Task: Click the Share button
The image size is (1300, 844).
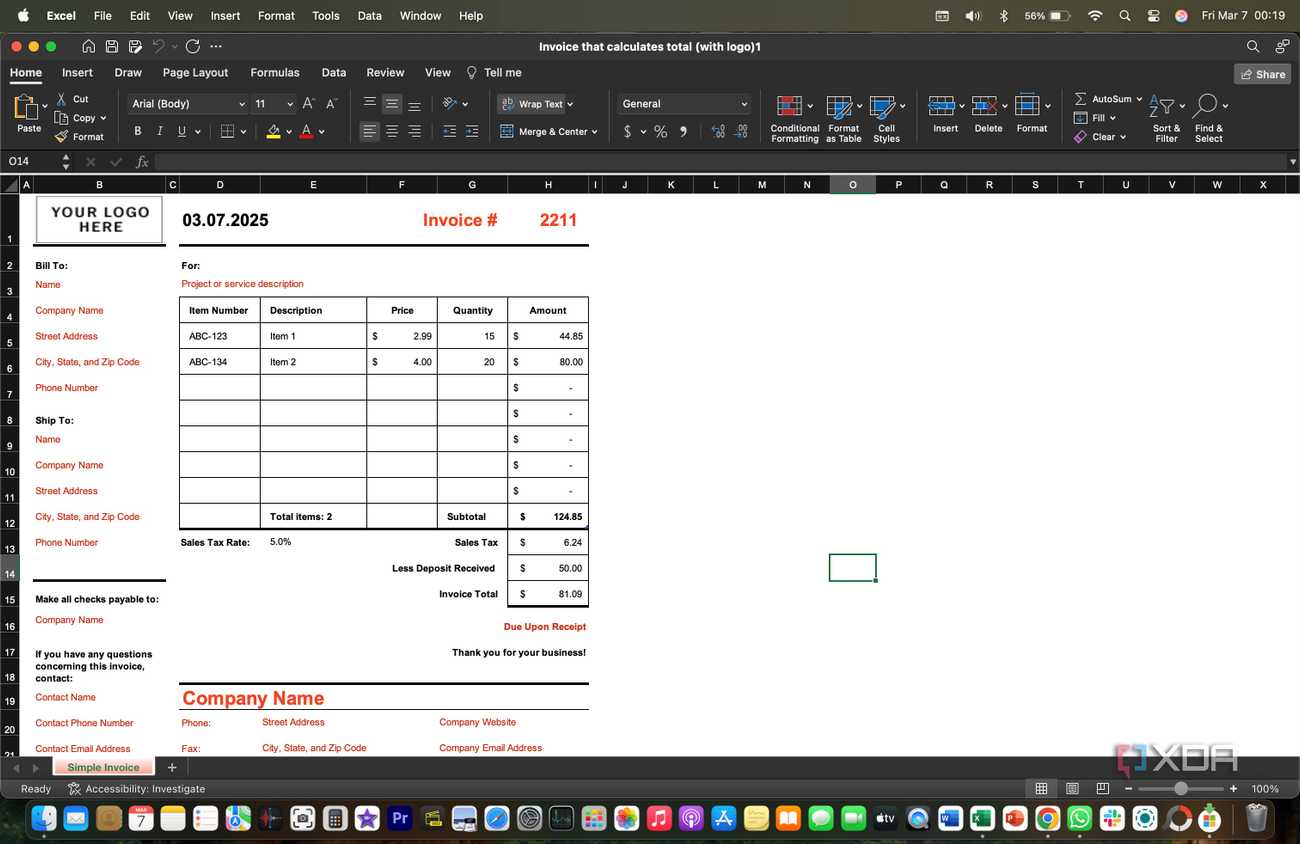Action: (x=1262, y=74)
